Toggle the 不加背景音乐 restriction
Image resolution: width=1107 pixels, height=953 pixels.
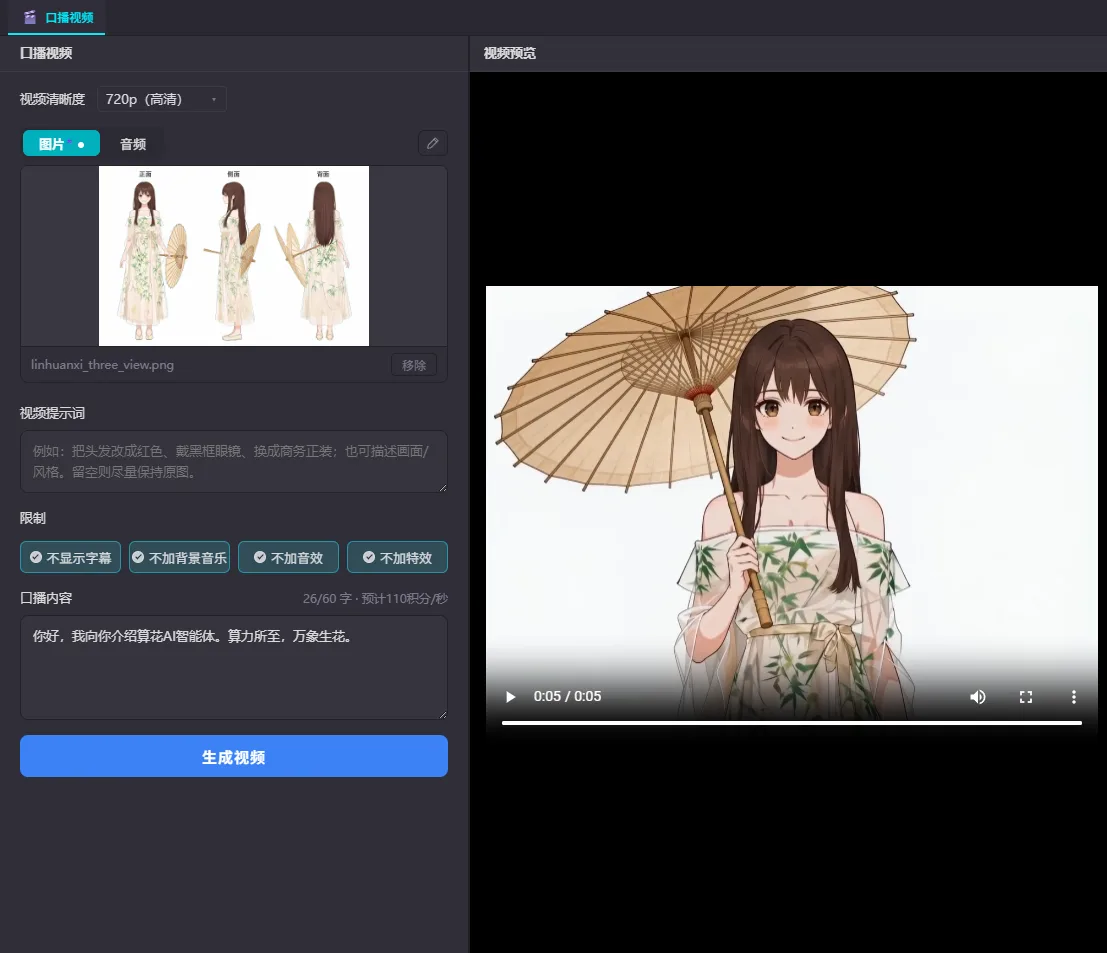point(179,558)
